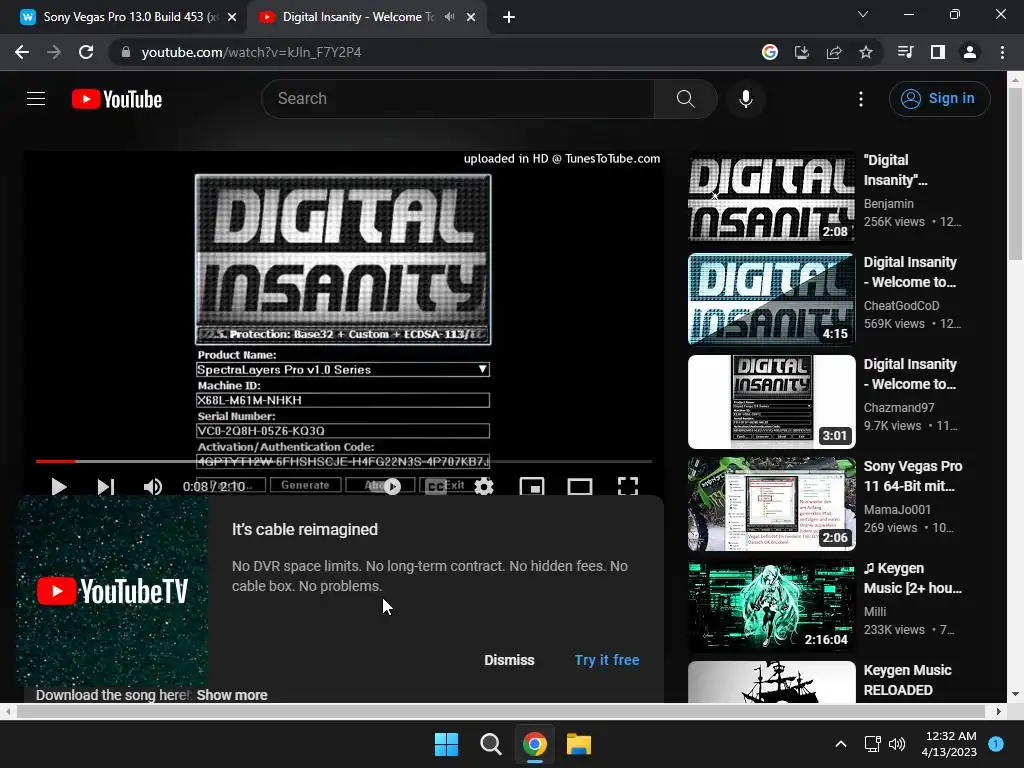Open the Chrome profile icon

[970, 52]
